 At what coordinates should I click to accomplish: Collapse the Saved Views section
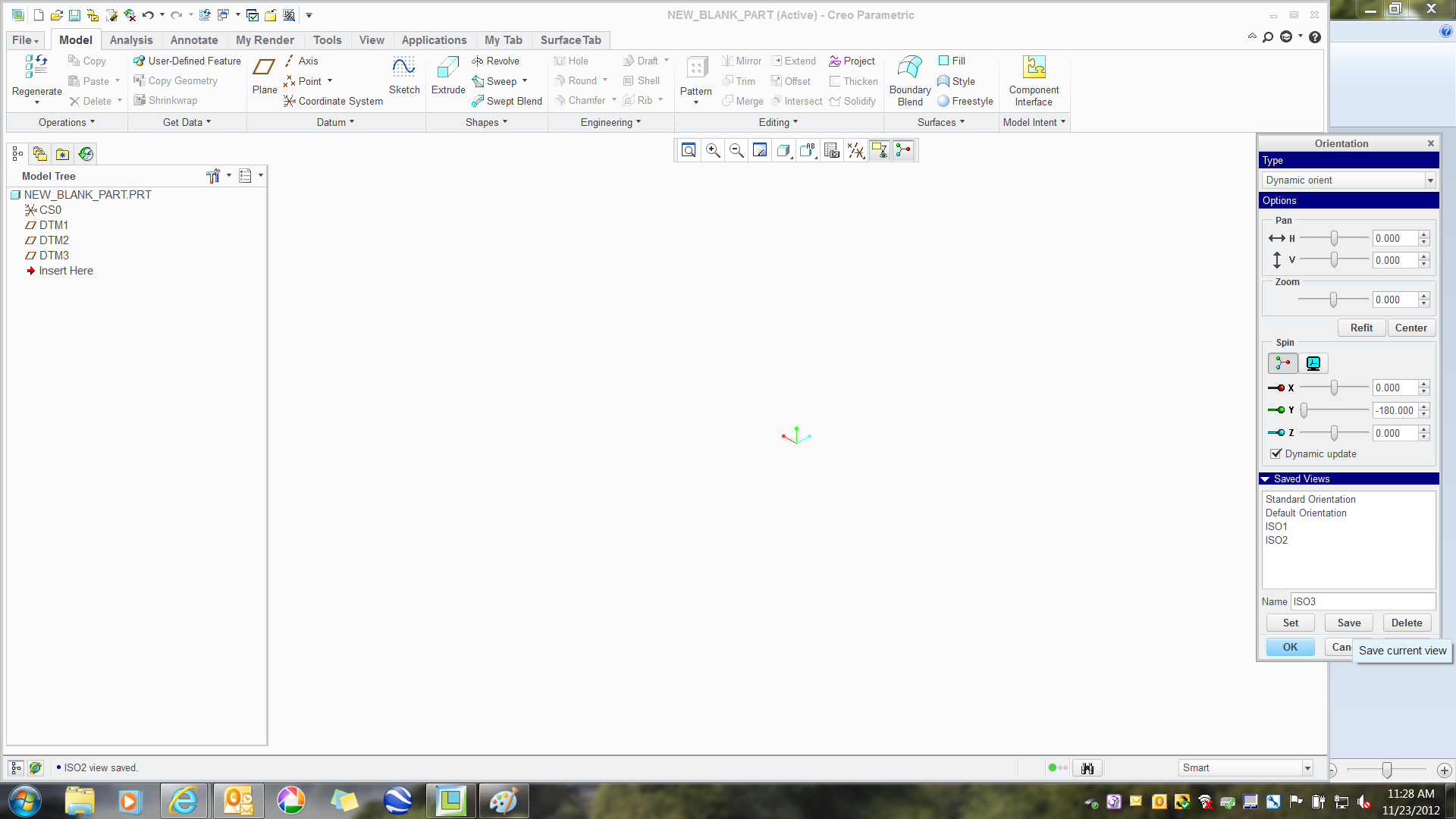tap(1265, 479)
